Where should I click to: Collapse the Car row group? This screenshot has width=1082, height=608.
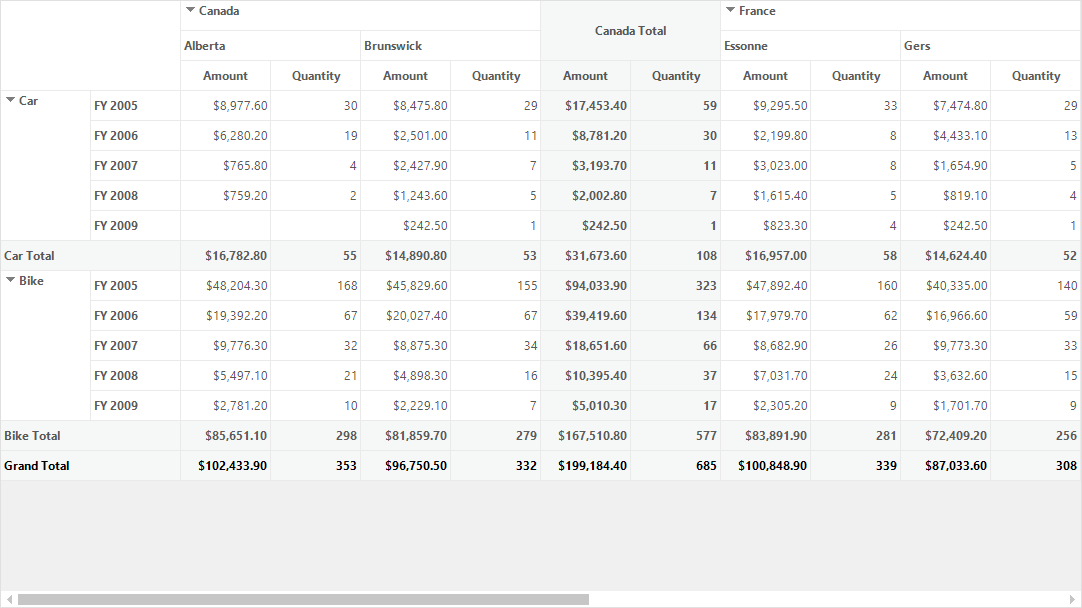pos(10,100)
